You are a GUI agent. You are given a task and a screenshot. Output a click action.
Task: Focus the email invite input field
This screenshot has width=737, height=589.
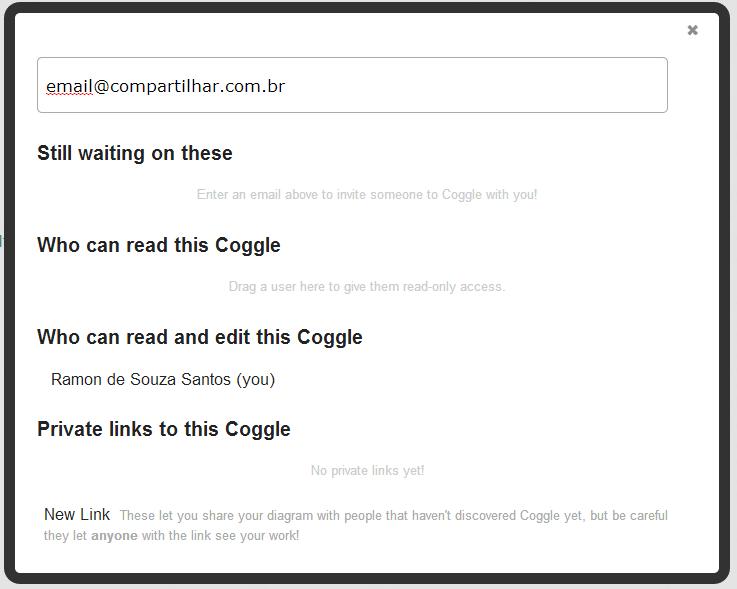point(352,85)
